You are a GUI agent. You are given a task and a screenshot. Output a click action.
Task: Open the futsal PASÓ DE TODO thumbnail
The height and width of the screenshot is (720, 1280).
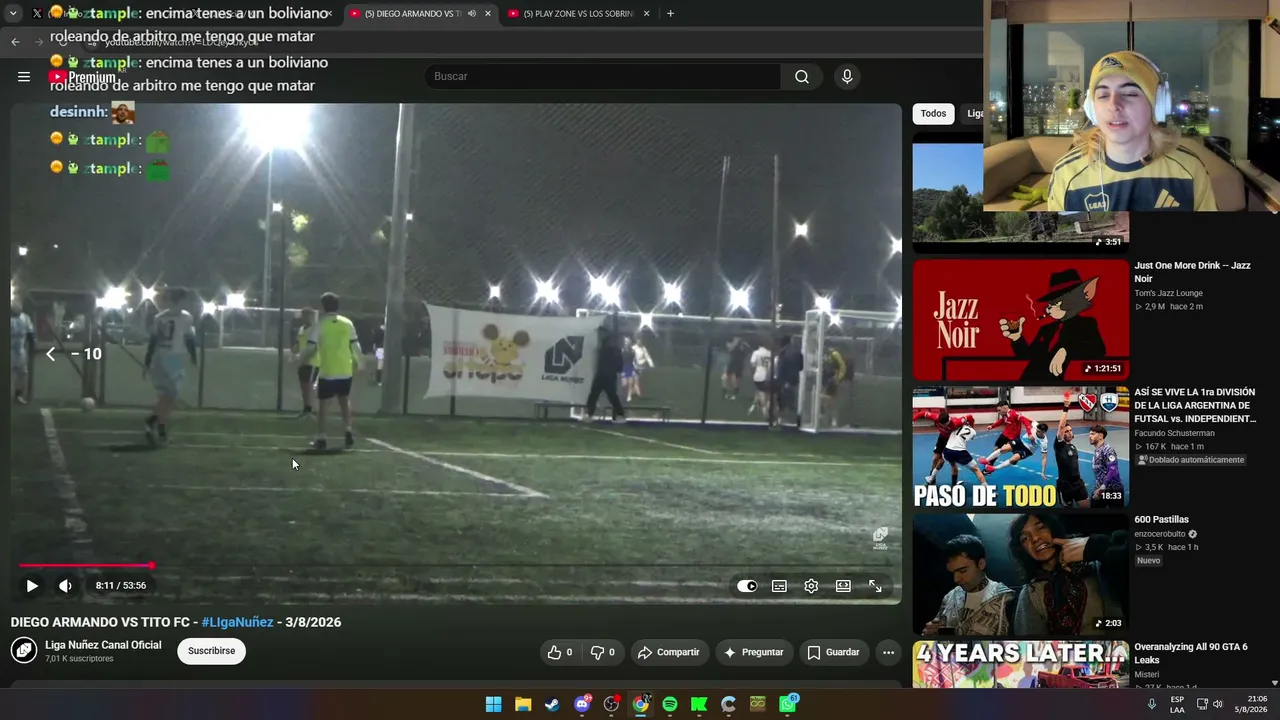pyautogui.click(x=1020, y=447)
